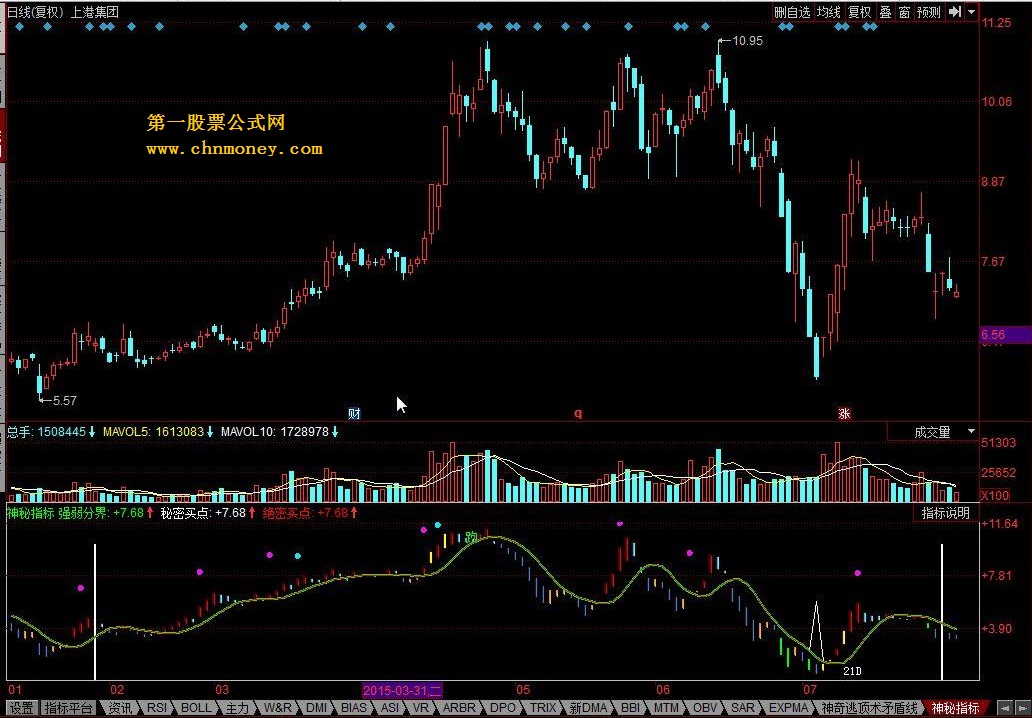Viewport: 1032px width, 718px height.
Task: Select the ARBR indicator tab
Action: (x=459, y=708)
